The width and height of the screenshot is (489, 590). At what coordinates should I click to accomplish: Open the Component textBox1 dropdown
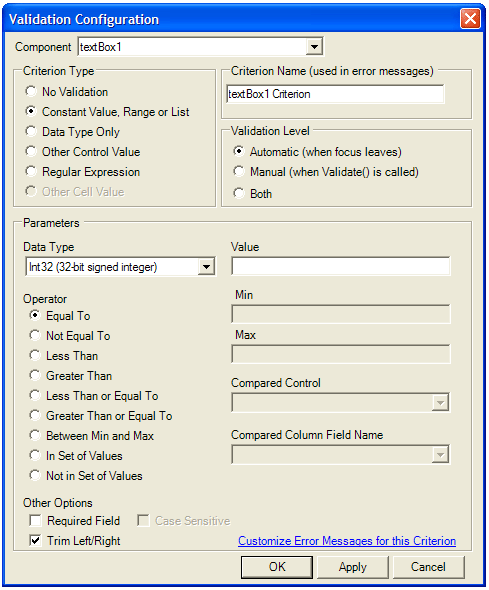[x=314, y=47]
